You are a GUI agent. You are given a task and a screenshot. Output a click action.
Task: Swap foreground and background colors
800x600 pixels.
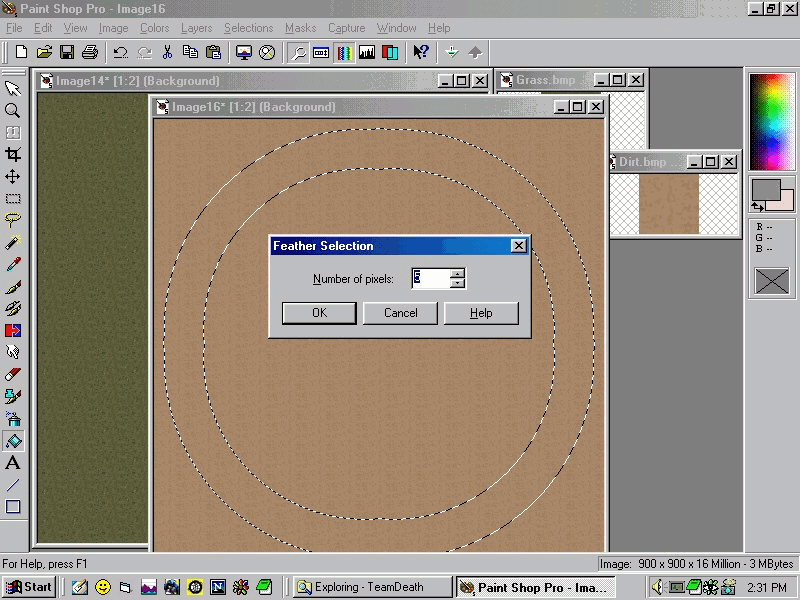[758, 207]
